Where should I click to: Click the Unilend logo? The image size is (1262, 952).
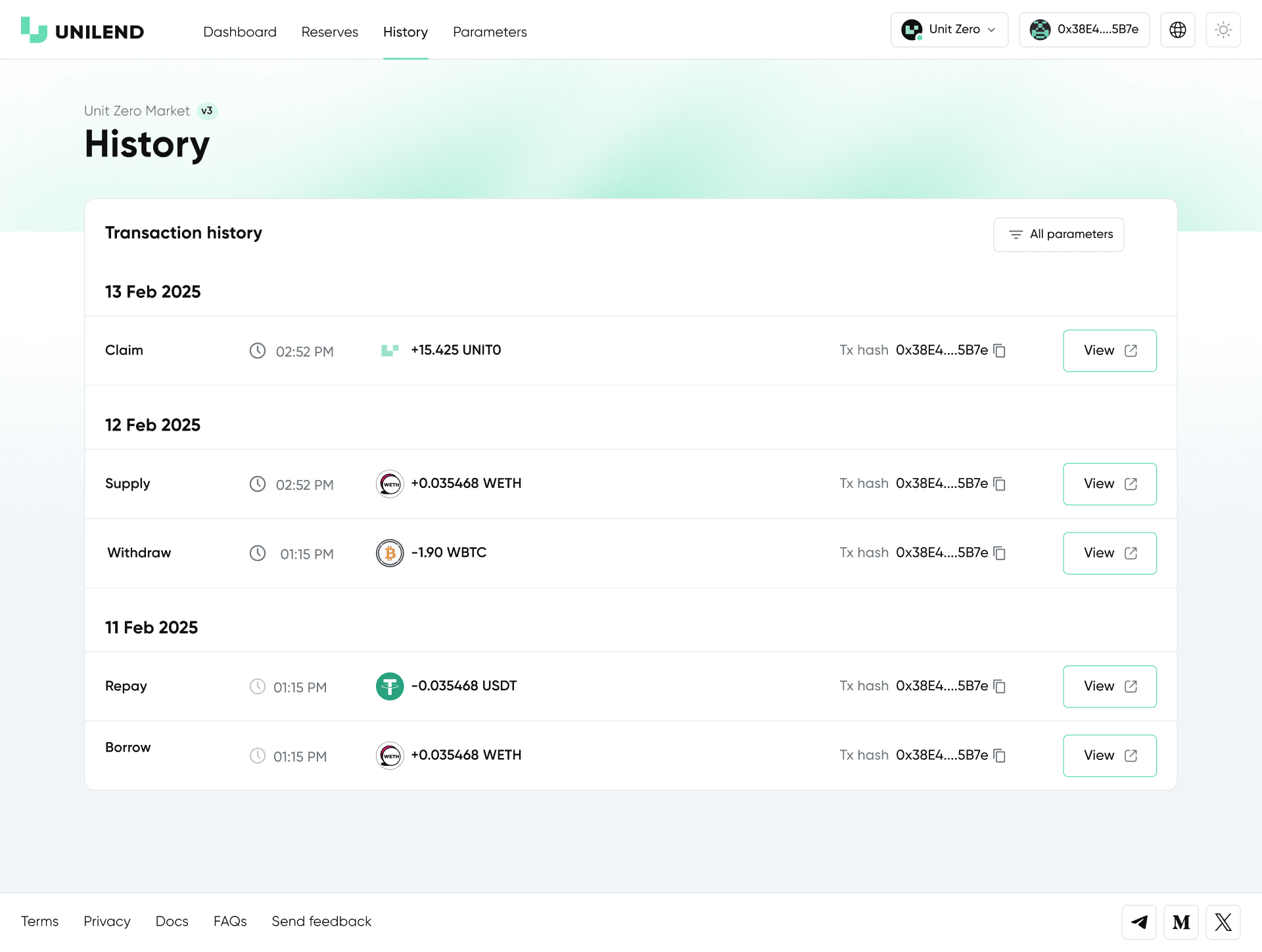coord(82,31)
